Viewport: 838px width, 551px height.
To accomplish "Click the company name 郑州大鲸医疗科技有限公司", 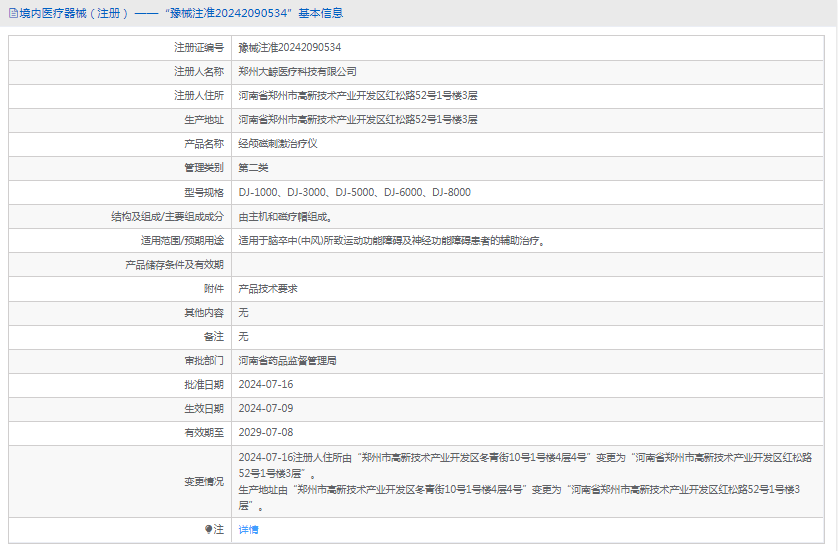I will click(x=297, y=71).
